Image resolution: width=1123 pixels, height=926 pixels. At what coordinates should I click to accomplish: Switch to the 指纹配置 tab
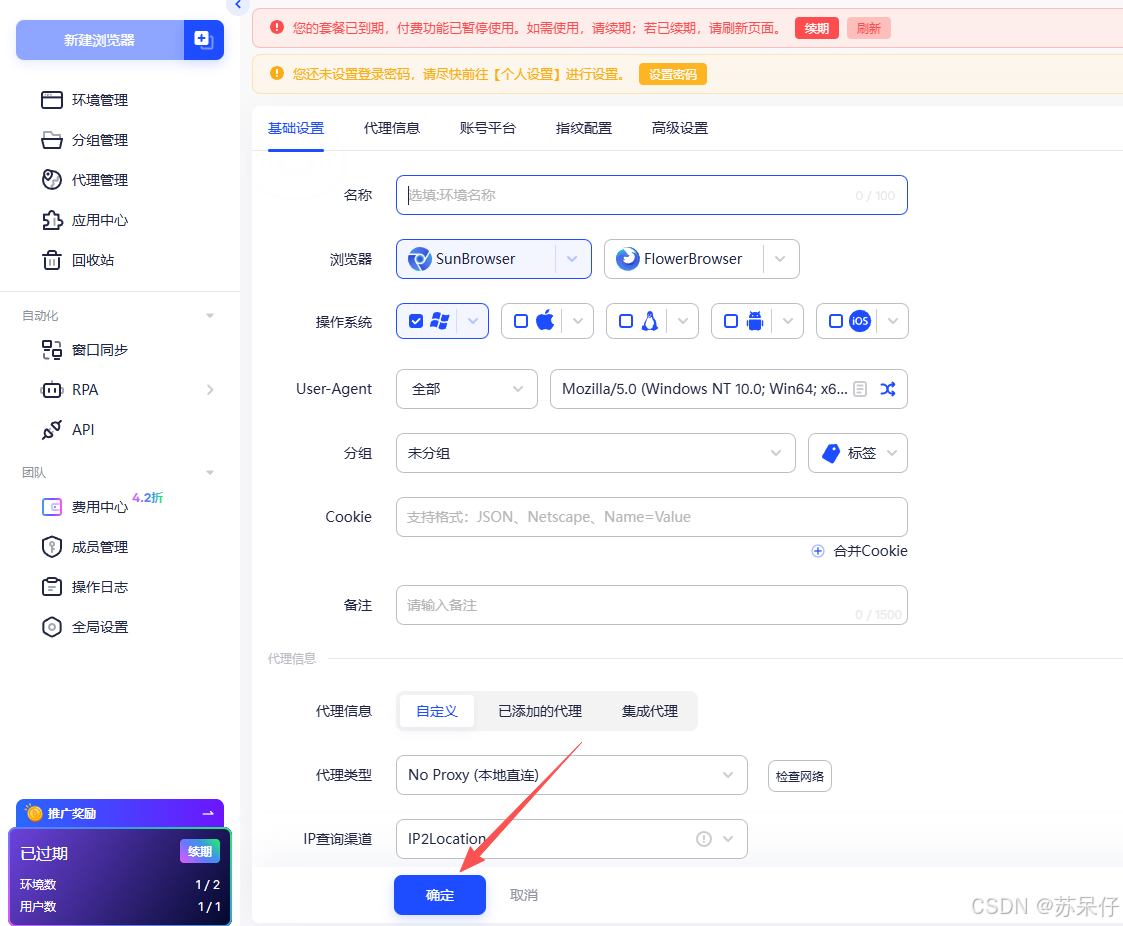(x=584, y=128)
